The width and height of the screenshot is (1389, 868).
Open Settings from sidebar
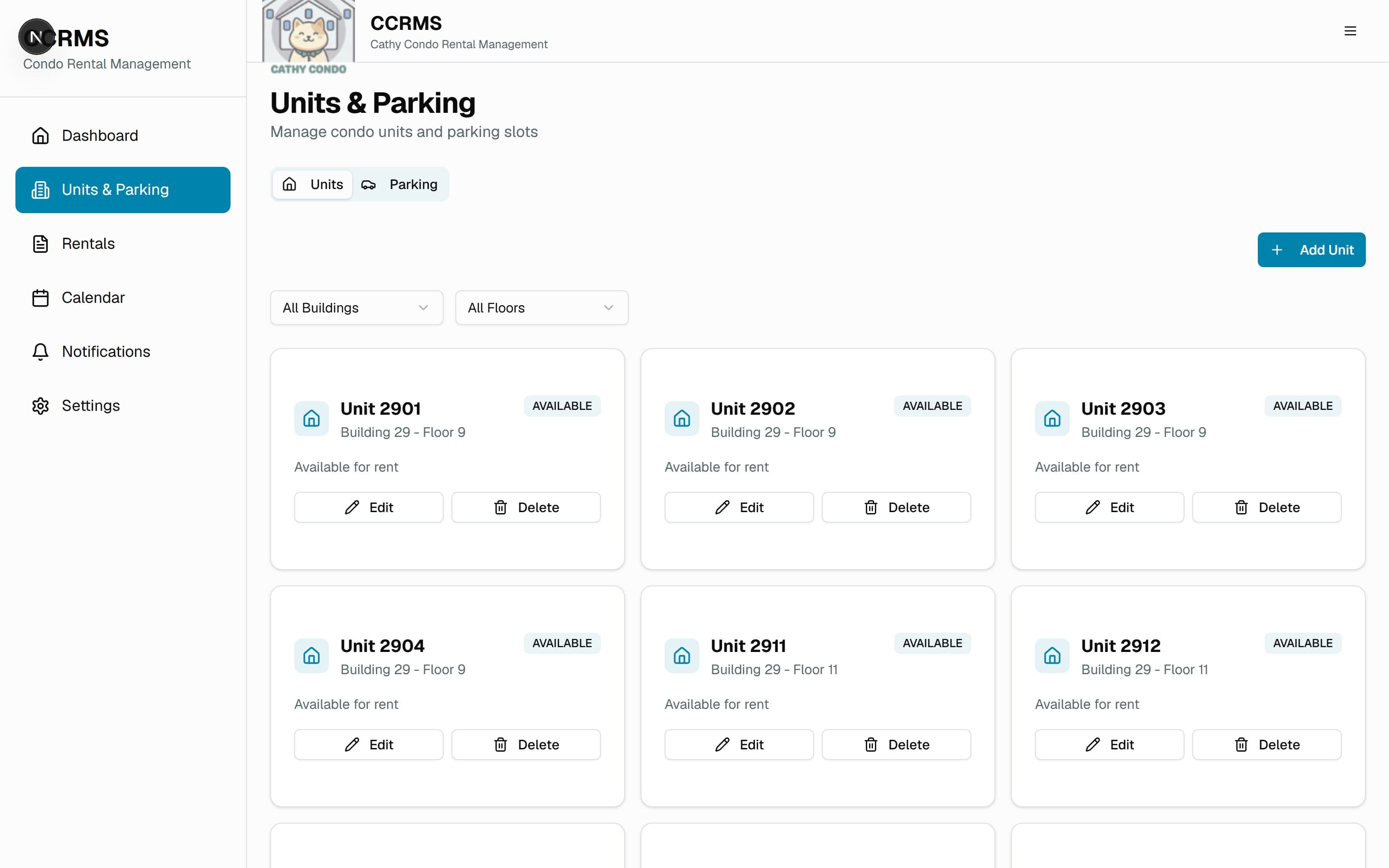pos(123,405)
